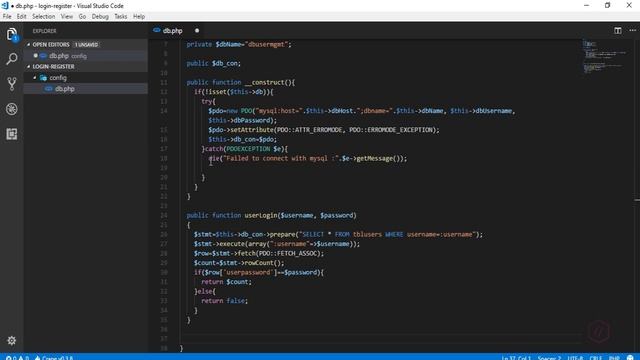Click the VS Code logo in the title bar
Image resolution: width=640 pixels, height=360 pixels.
coord(5,6)
